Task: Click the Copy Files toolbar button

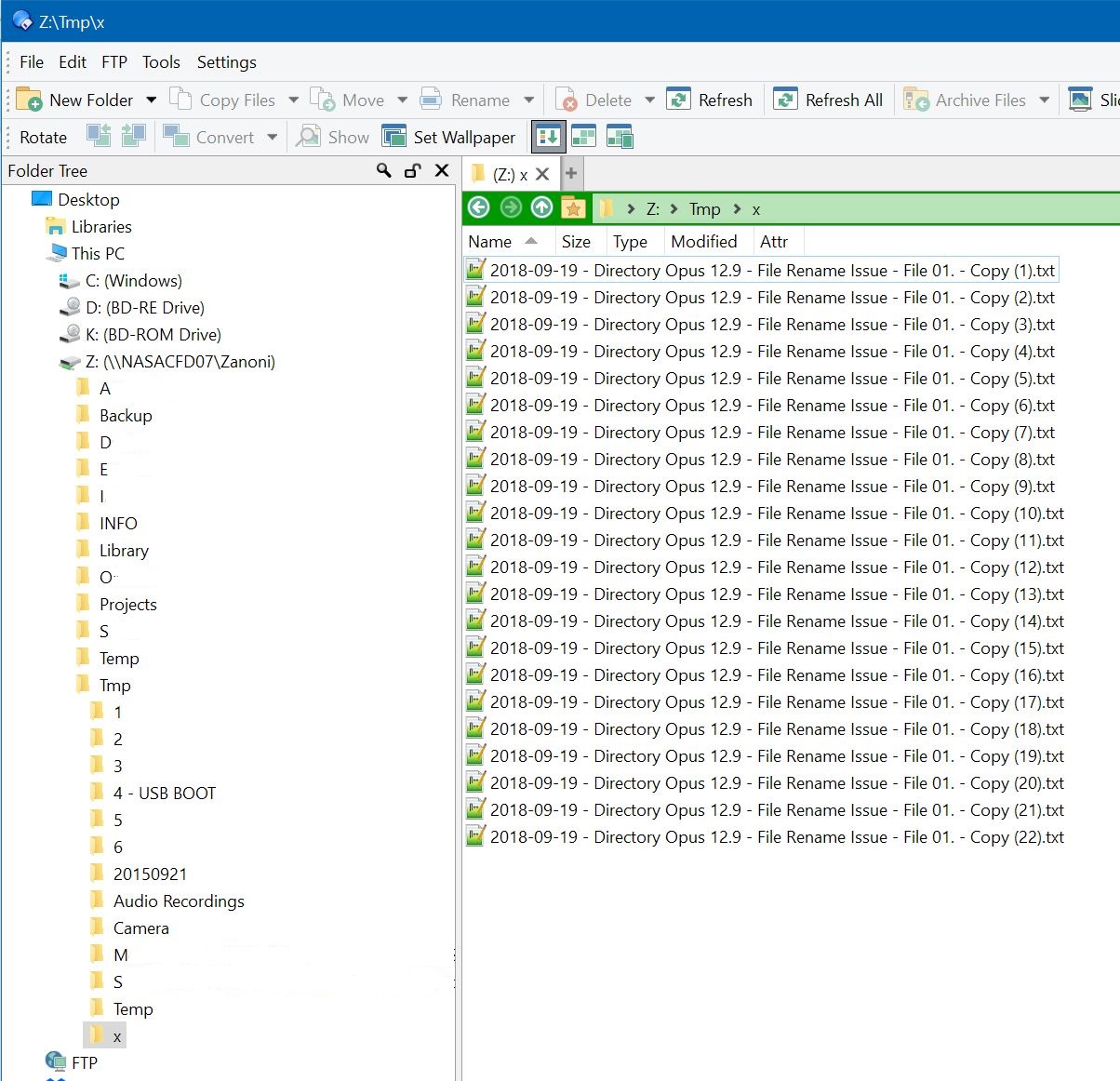Action: [222, 100]
